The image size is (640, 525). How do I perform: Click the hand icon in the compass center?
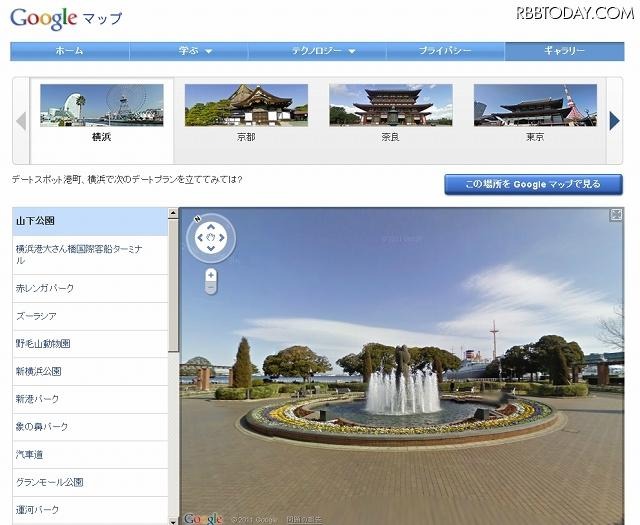coord(211,238)
